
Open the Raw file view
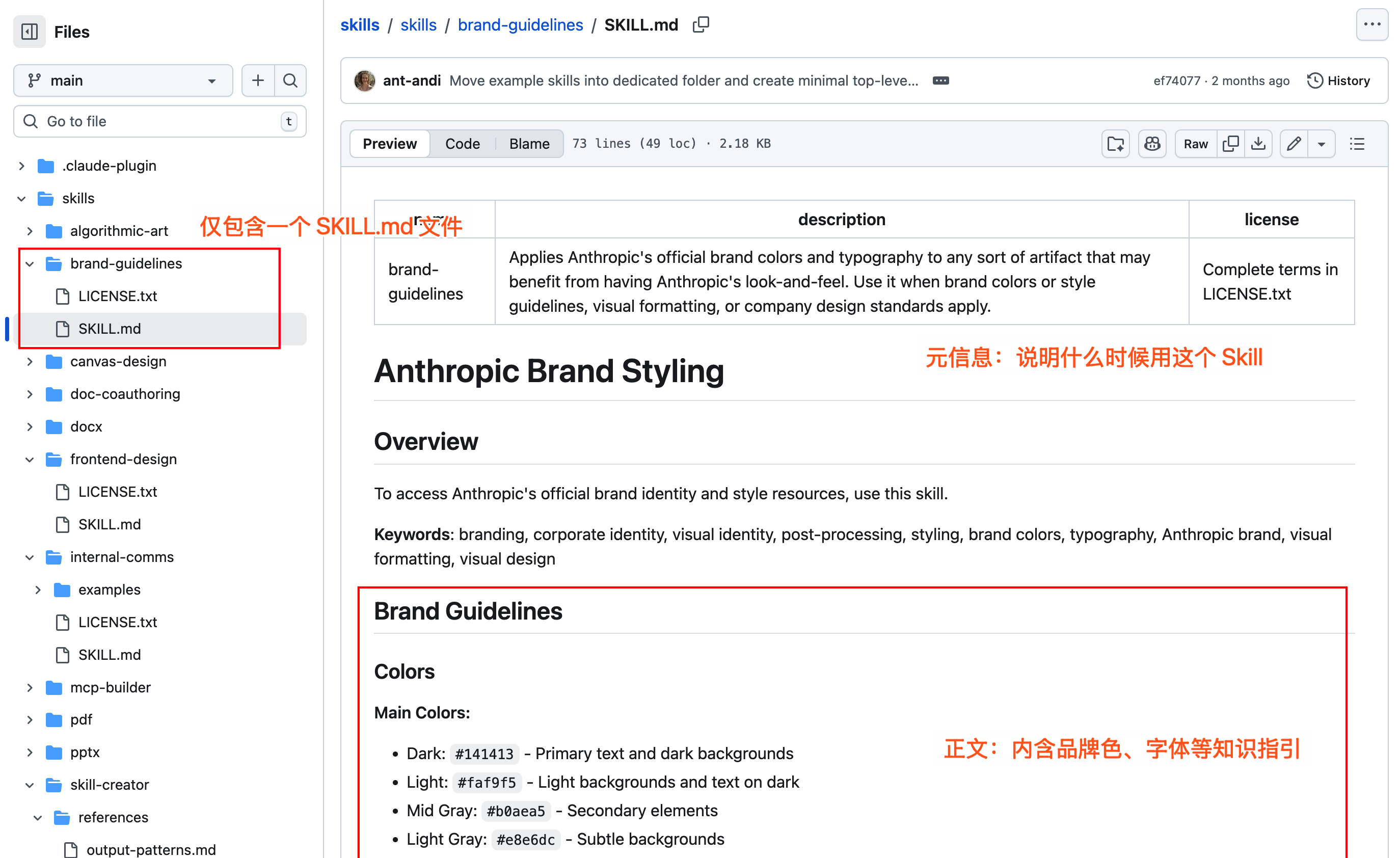[1195, 144]
